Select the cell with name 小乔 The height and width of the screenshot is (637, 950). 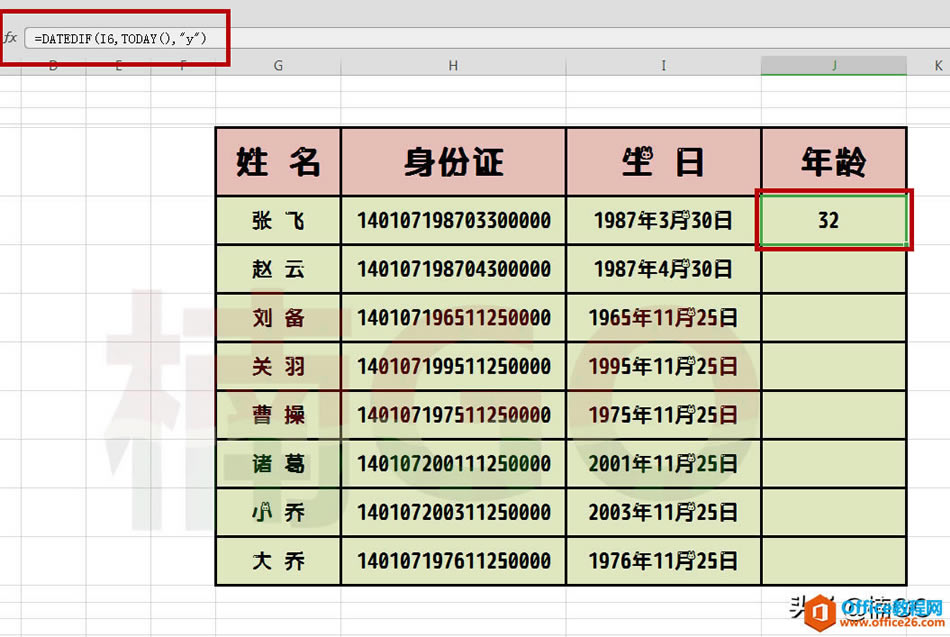[x=279, y=513]
